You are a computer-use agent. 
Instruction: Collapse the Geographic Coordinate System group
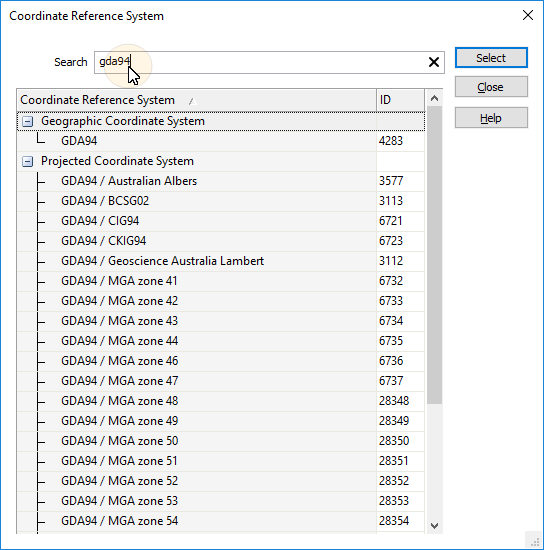[27, 121]
